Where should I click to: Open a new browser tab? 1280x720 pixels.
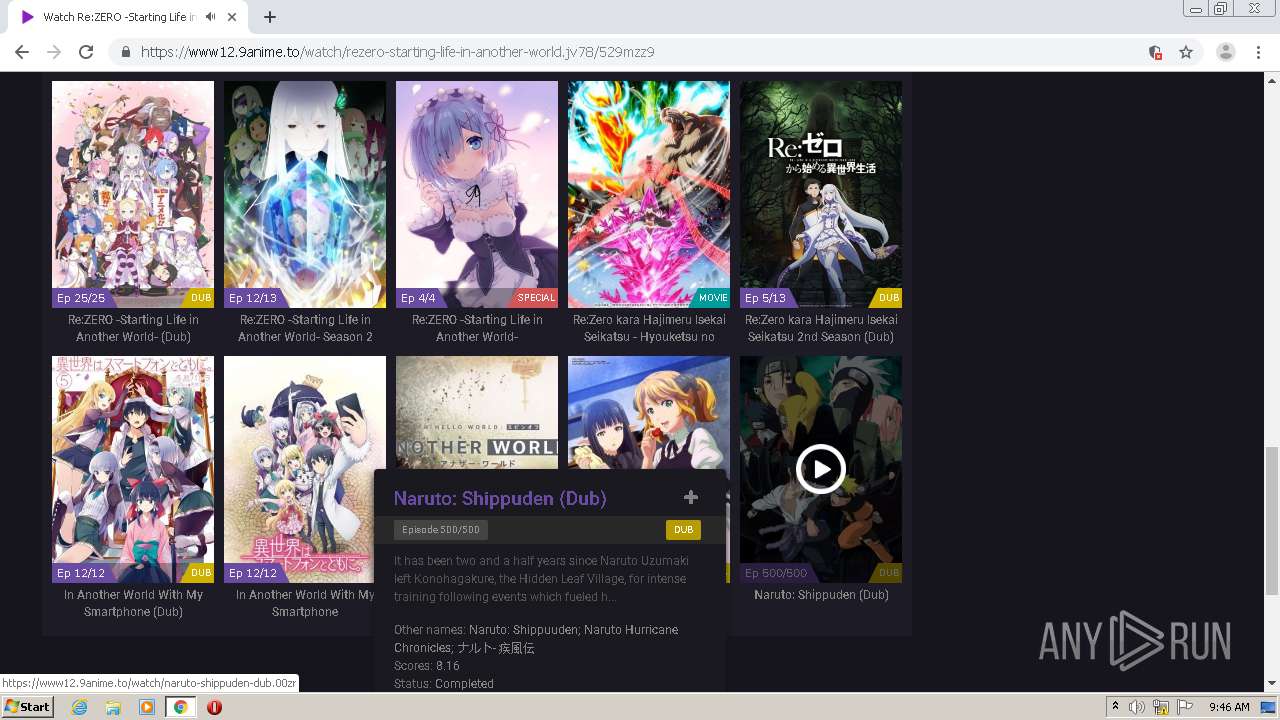(269, 17)
